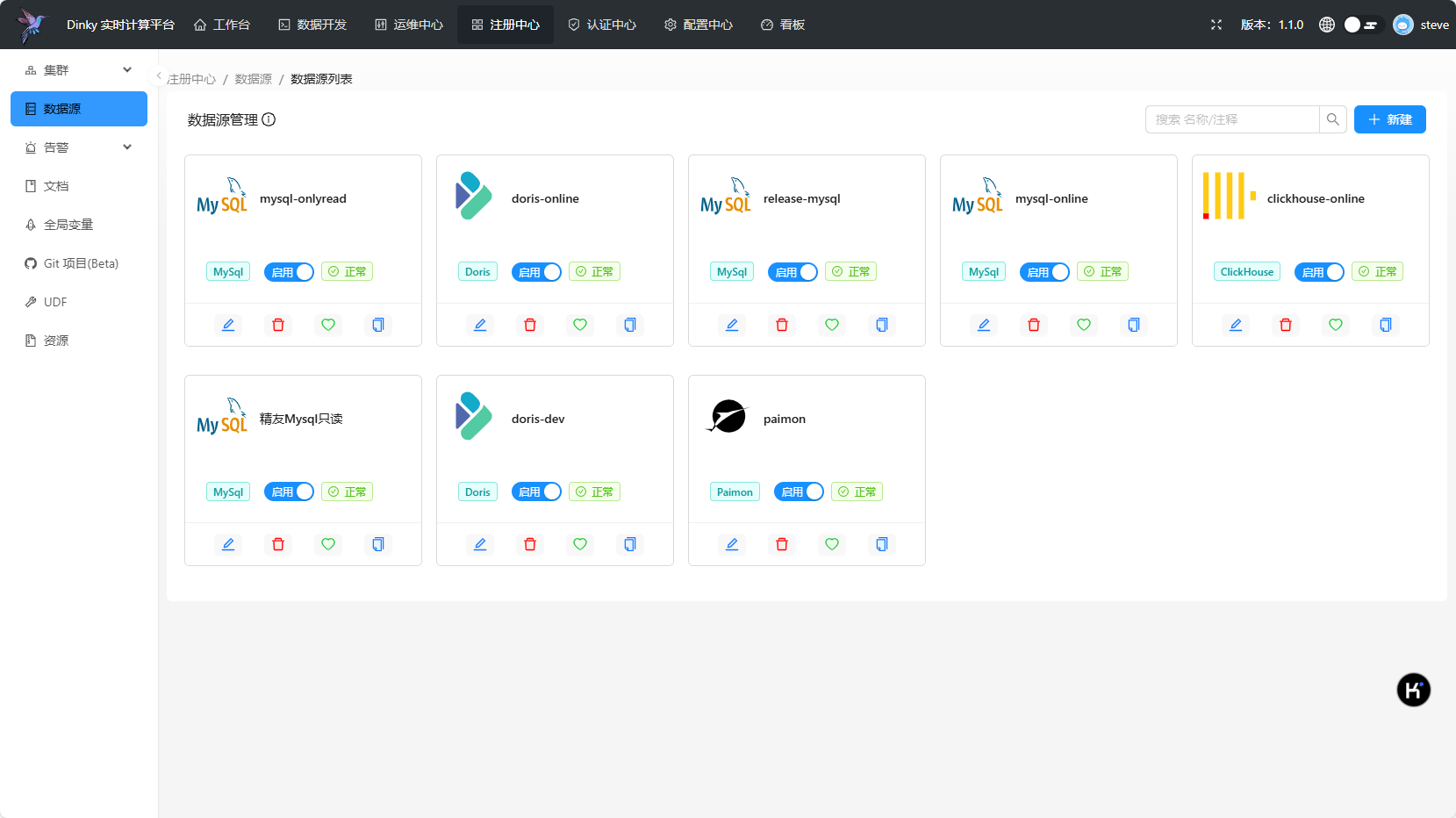Open the 数据开发 top menu
Image resolution: width=1456 pixels, height=818 pixels.
[x=312, y=25]
